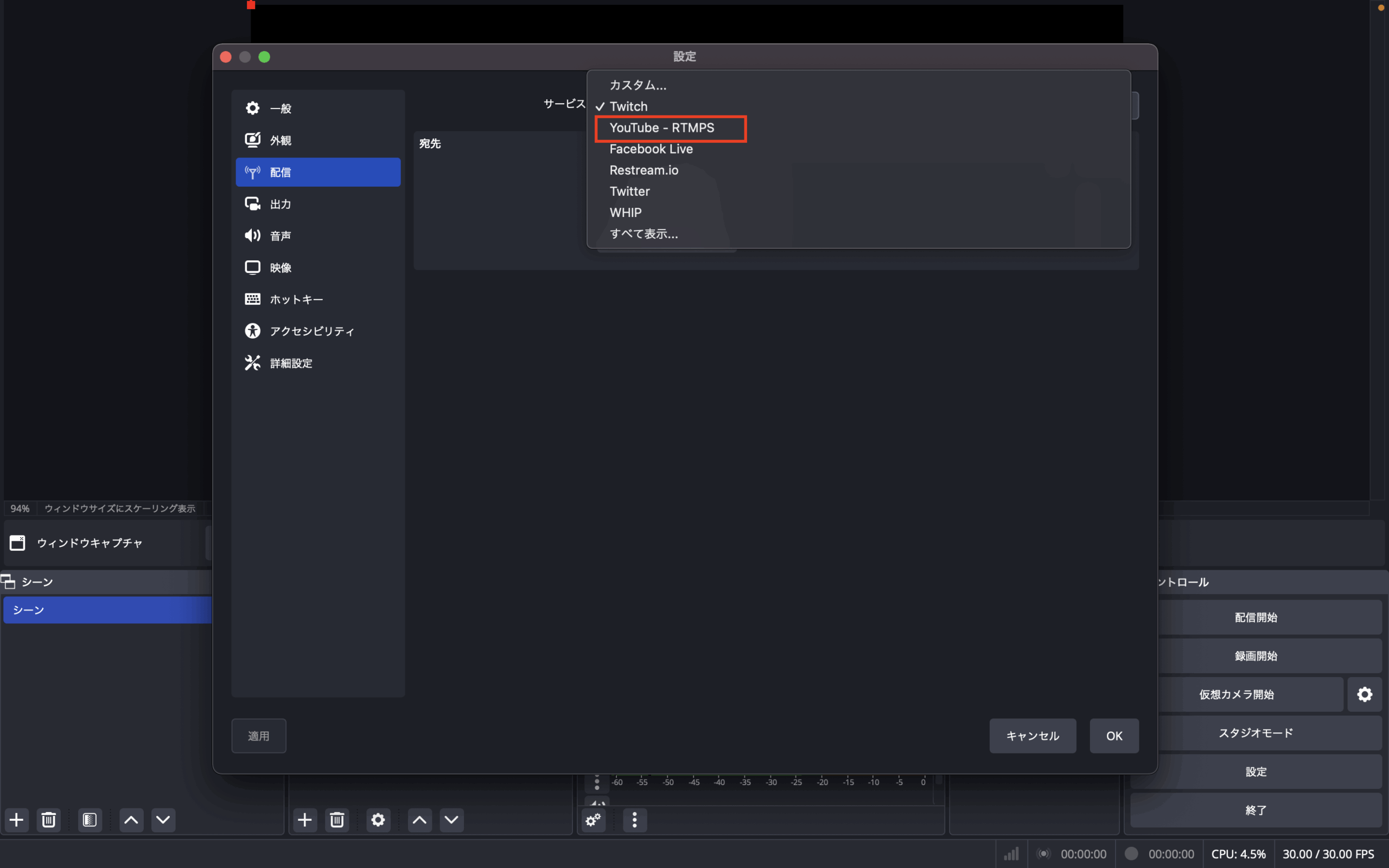Open advanced audio properties gears icon
This screenshot has height=868, width=1389.
pos(594,820)
